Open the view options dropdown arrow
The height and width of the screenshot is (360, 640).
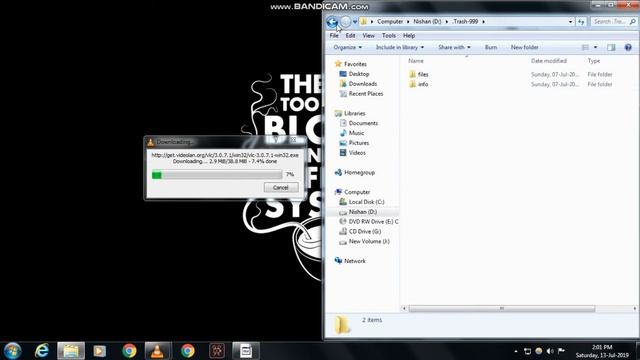(x=596, y=48)
